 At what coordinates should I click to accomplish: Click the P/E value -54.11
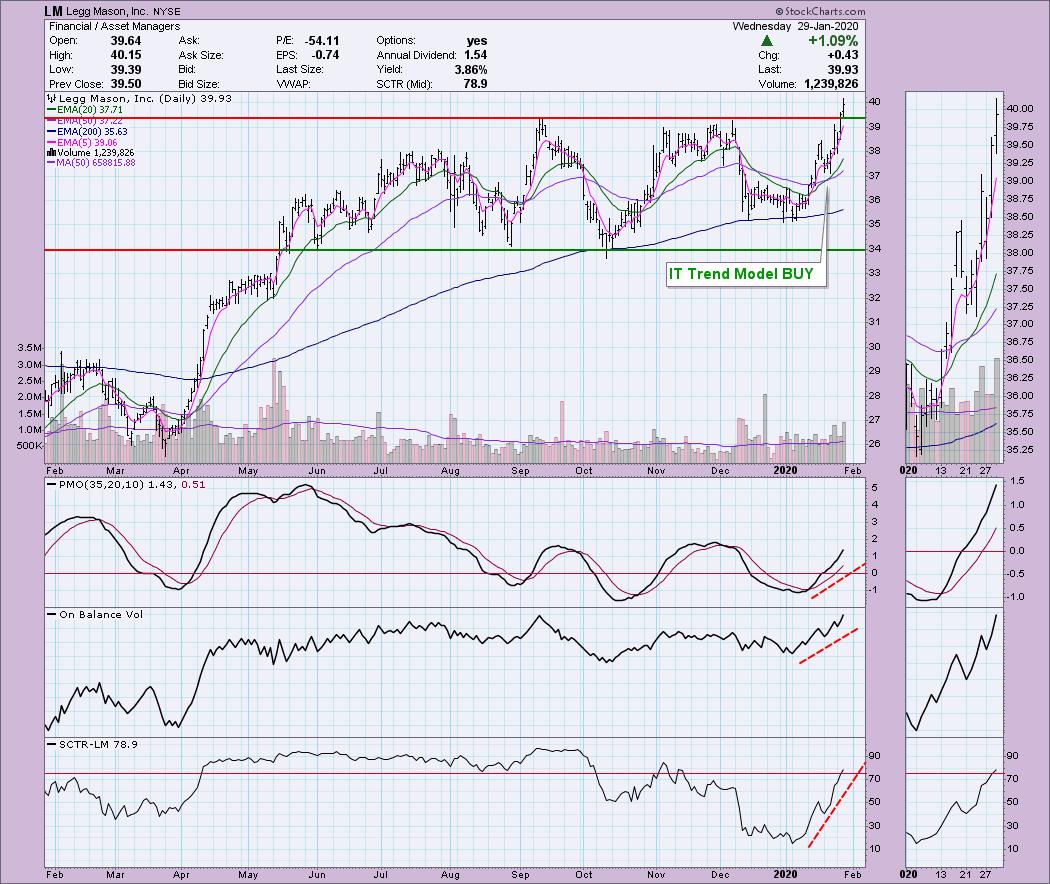tap(321, 41)
